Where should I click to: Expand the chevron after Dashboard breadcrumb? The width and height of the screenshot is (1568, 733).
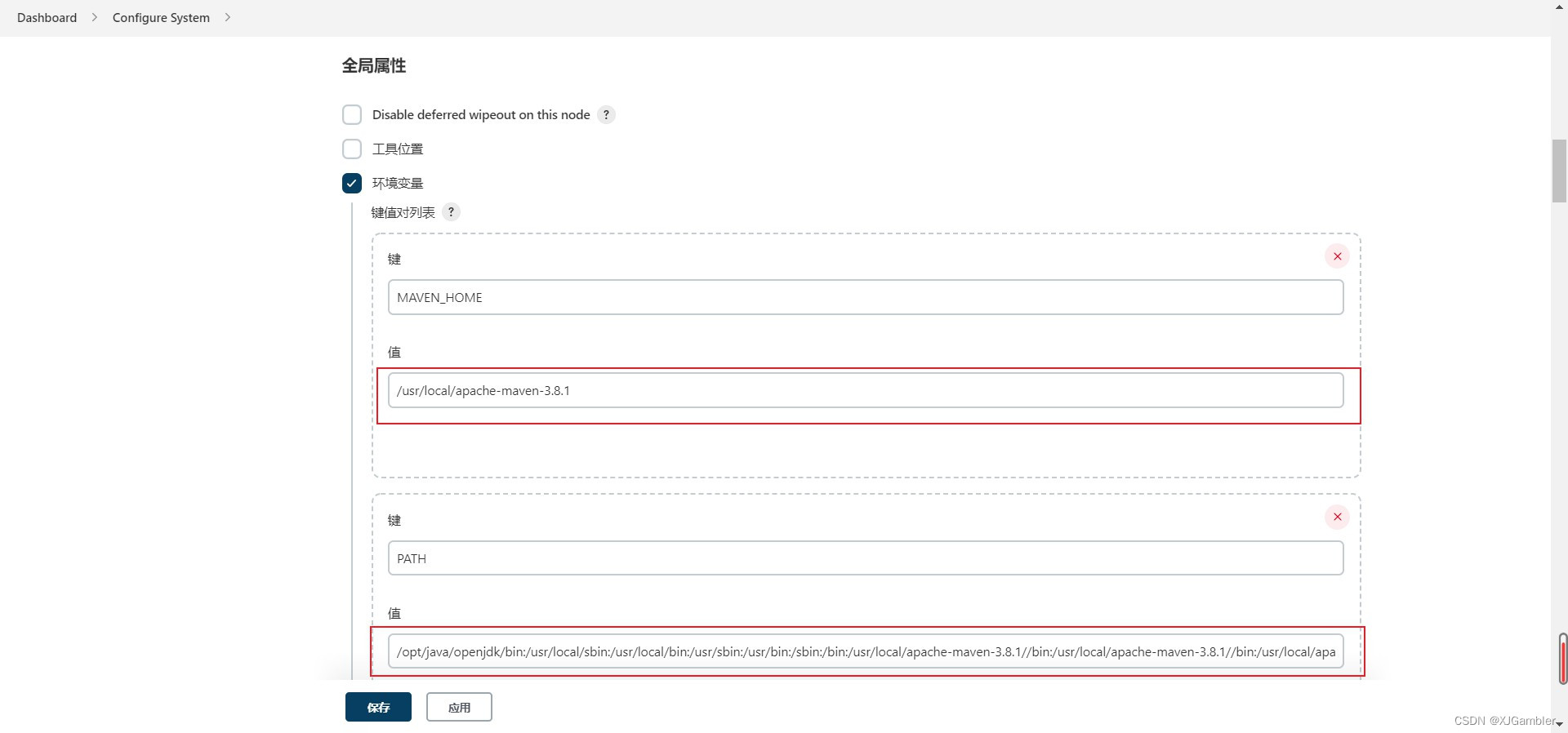tap(95, 17)
